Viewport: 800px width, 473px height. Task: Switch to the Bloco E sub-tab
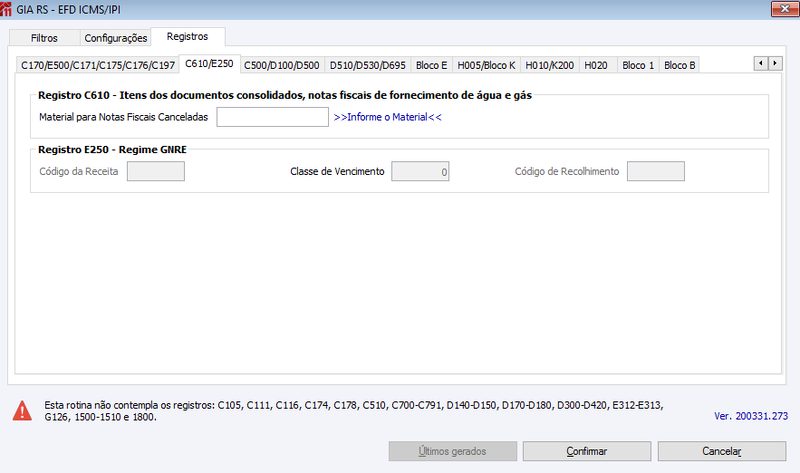click(432, 65)
